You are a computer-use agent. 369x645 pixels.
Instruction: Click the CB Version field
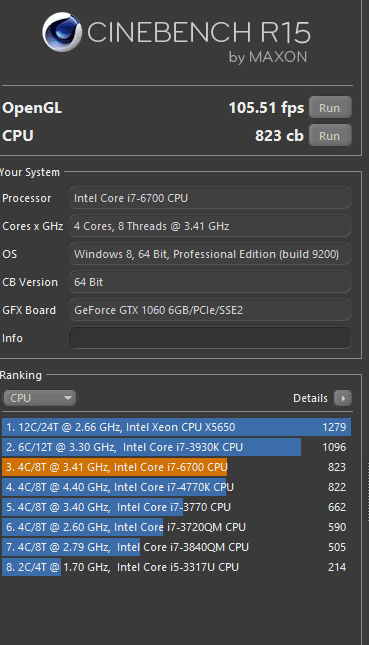click(x=210, y=282)
